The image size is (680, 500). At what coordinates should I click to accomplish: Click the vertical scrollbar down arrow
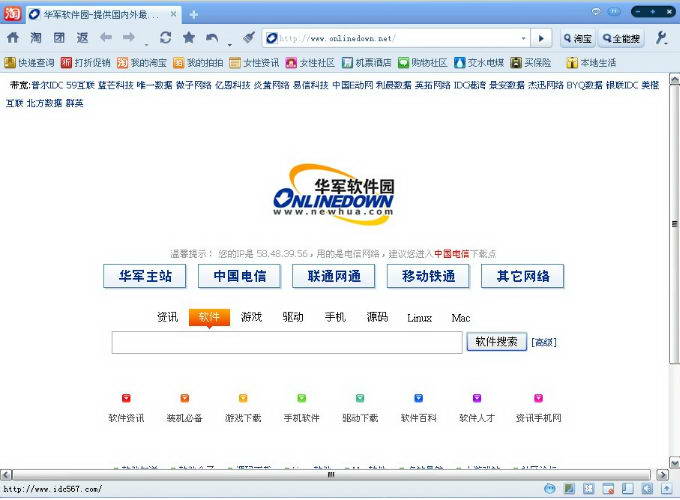coord(674,463)
